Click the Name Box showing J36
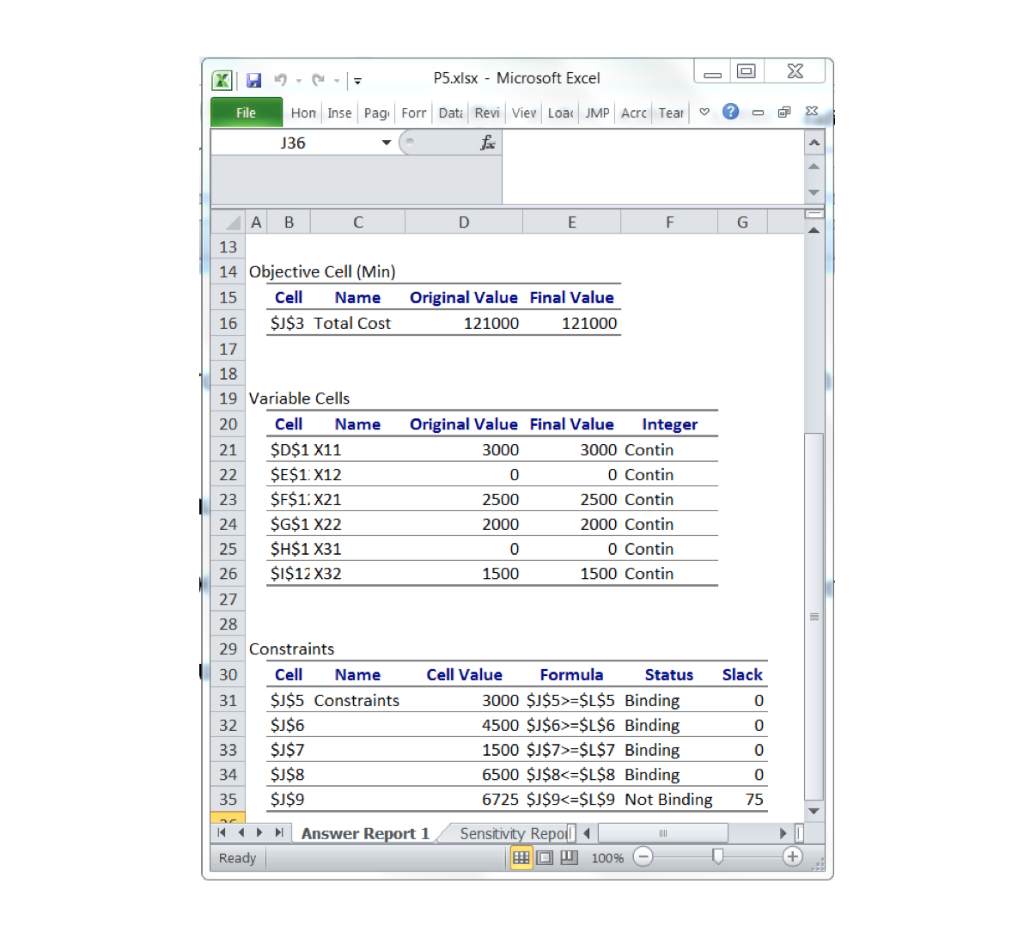 (x=293, y=143)
